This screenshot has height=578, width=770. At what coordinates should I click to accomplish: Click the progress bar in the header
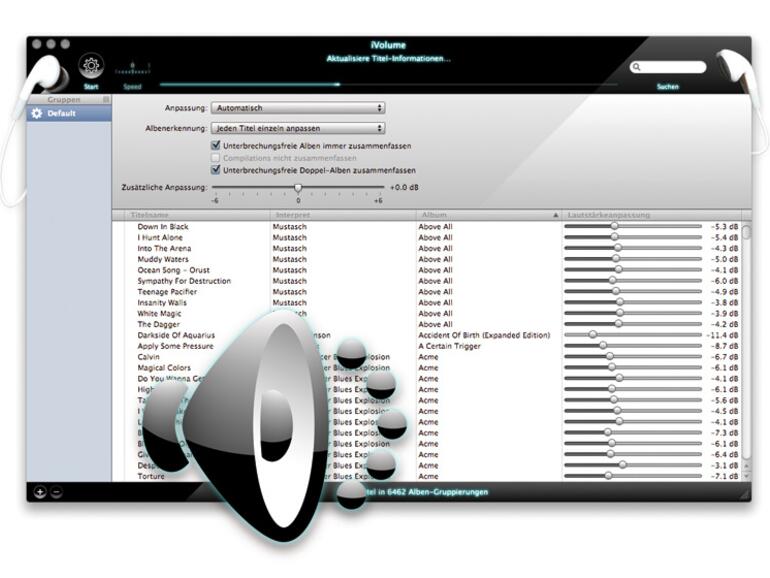point(388,84)
